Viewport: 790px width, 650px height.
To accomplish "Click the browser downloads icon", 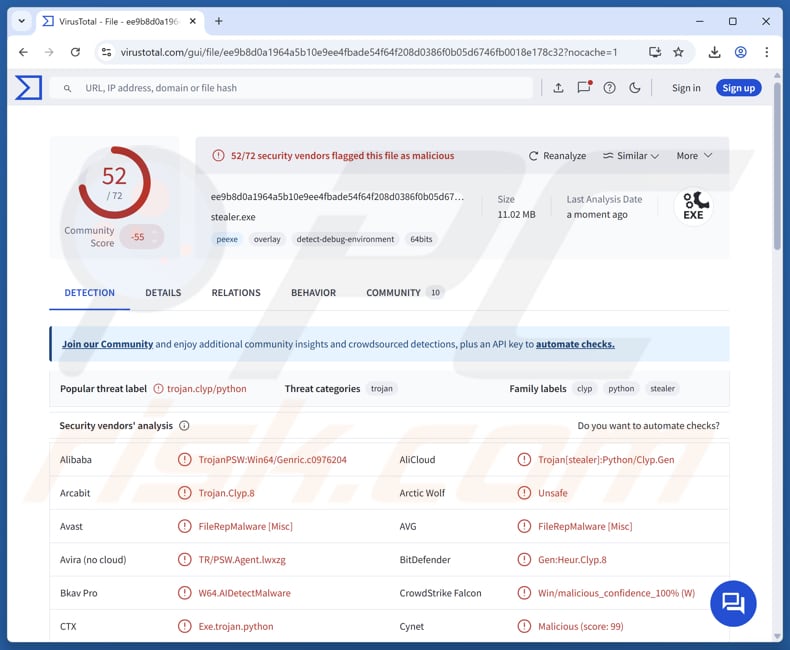I will (x=714, y=52).
